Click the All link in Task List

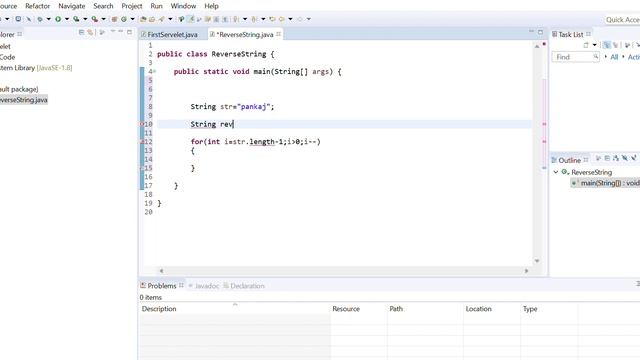click(x=614, y=57)
